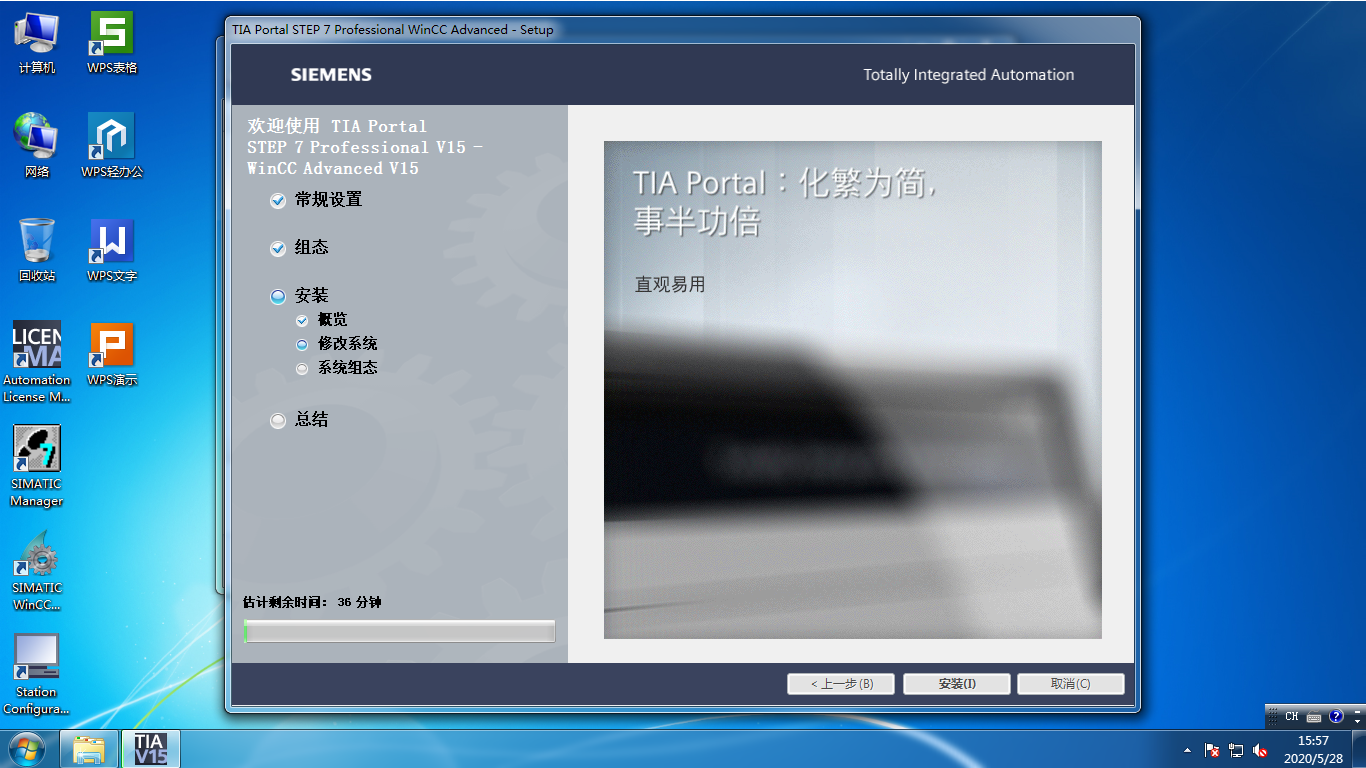Click the installation progress bar

pyautogui.click(x=399, y=631)
